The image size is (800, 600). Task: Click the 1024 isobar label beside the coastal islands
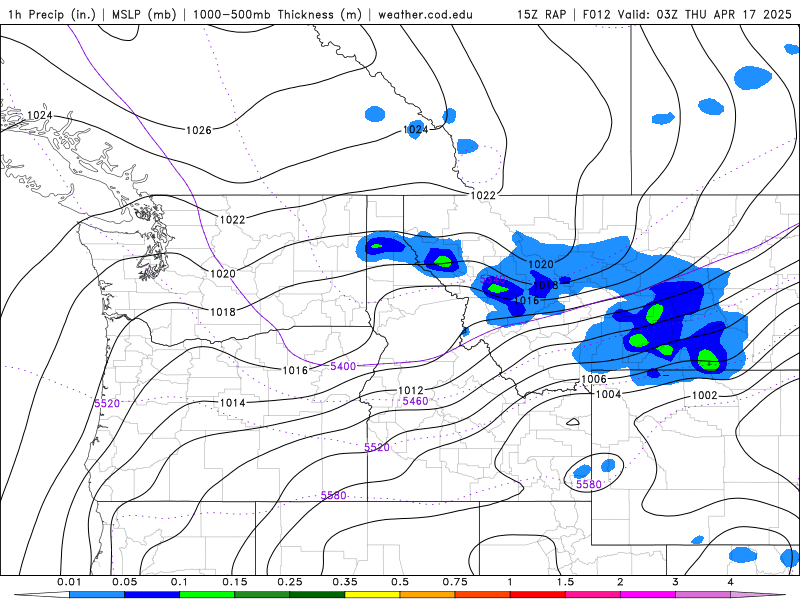[40, 115]
